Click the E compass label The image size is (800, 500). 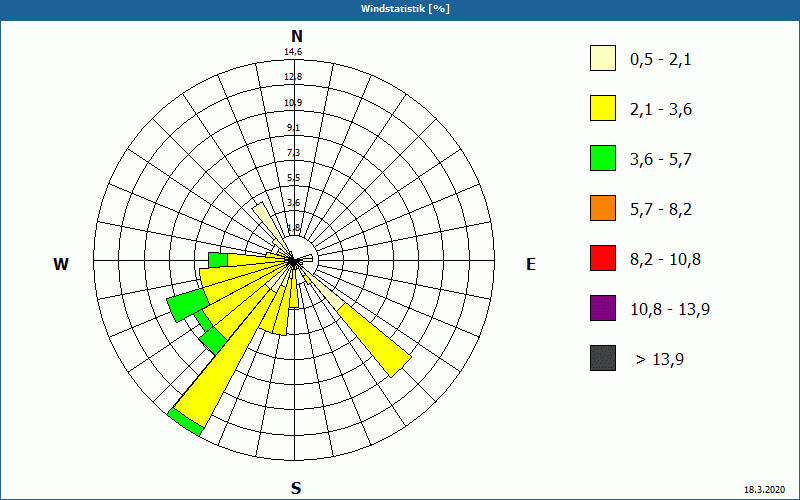click(531, 264)
